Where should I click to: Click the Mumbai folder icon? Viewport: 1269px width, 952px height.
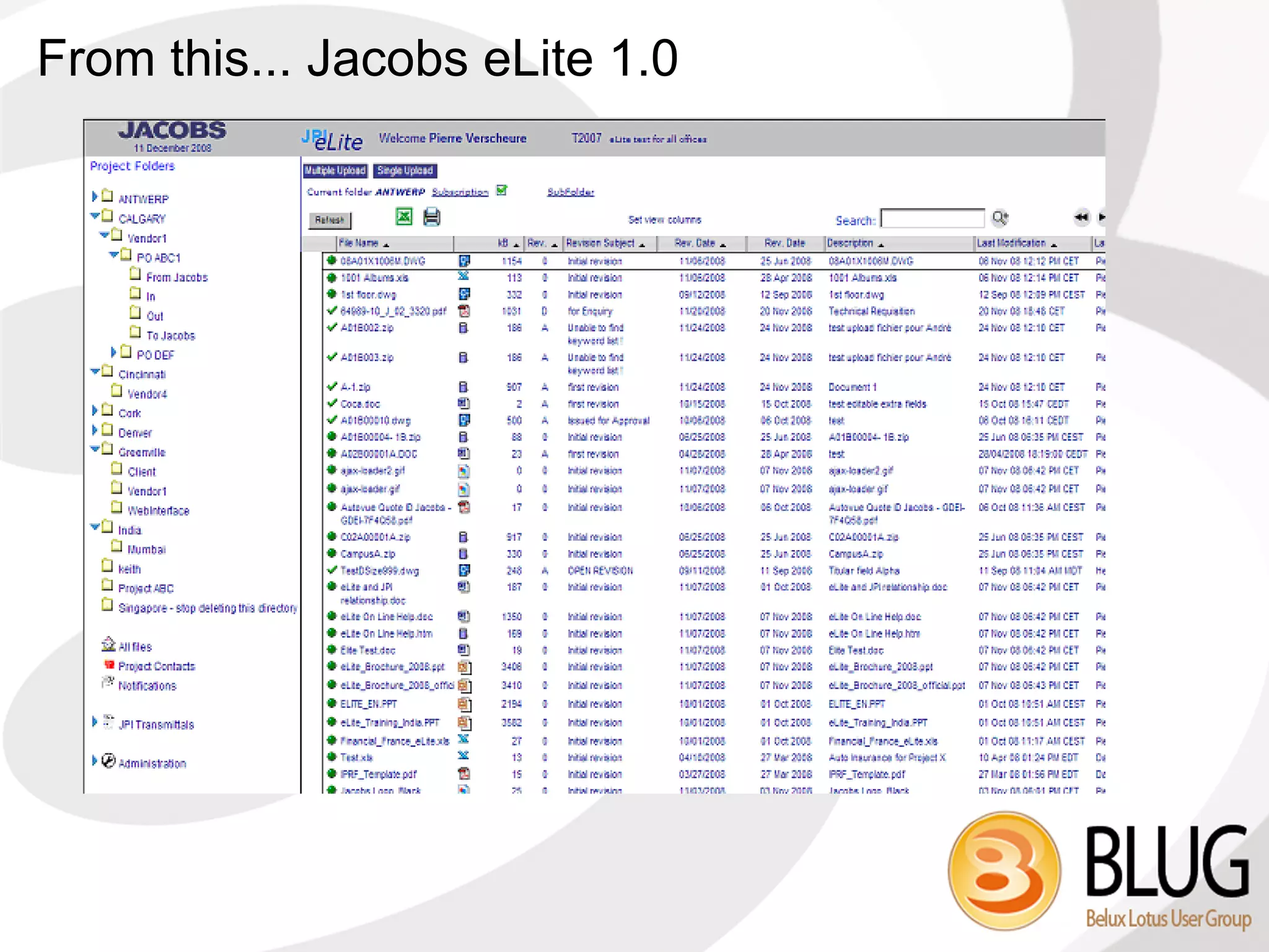pos(116,546)
